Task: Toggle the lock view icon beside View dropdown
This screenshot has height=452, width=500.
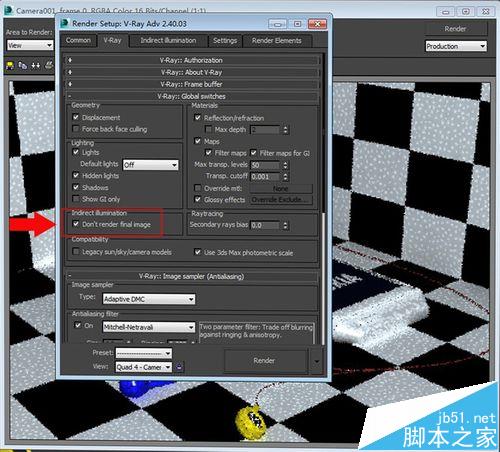Action: (x=179, y=367)
